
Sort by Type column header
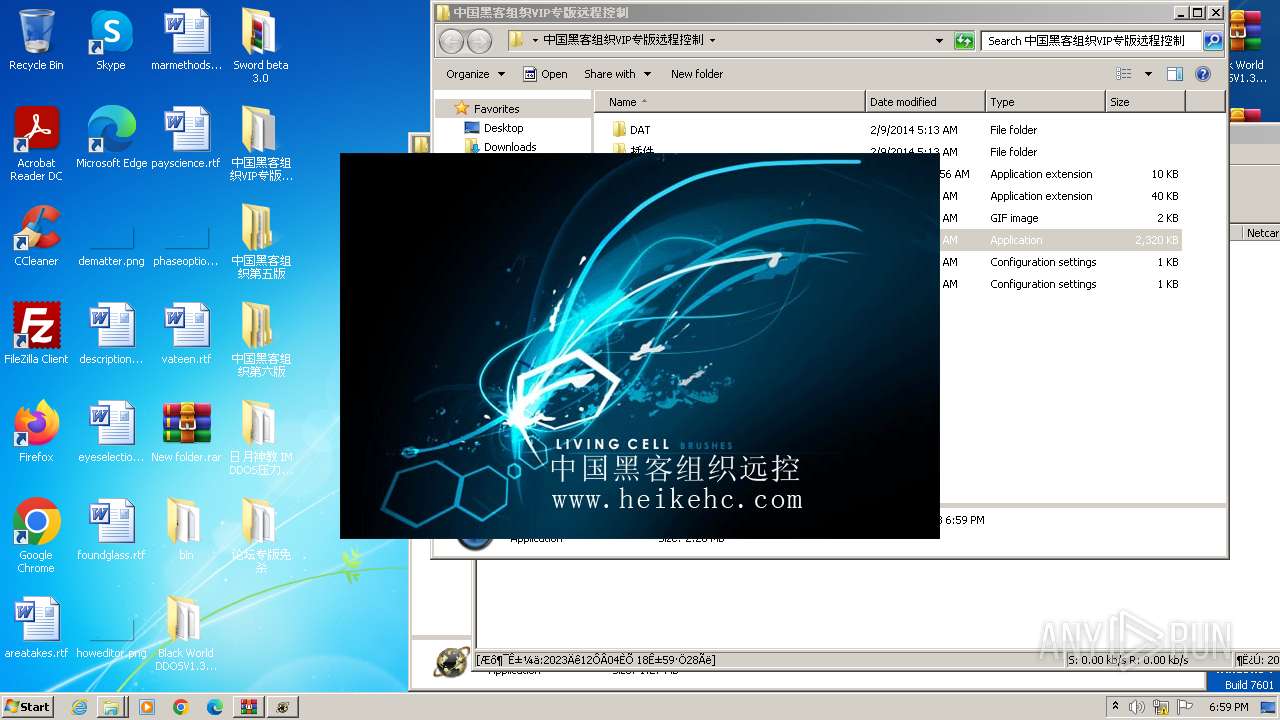(1045, 102)
